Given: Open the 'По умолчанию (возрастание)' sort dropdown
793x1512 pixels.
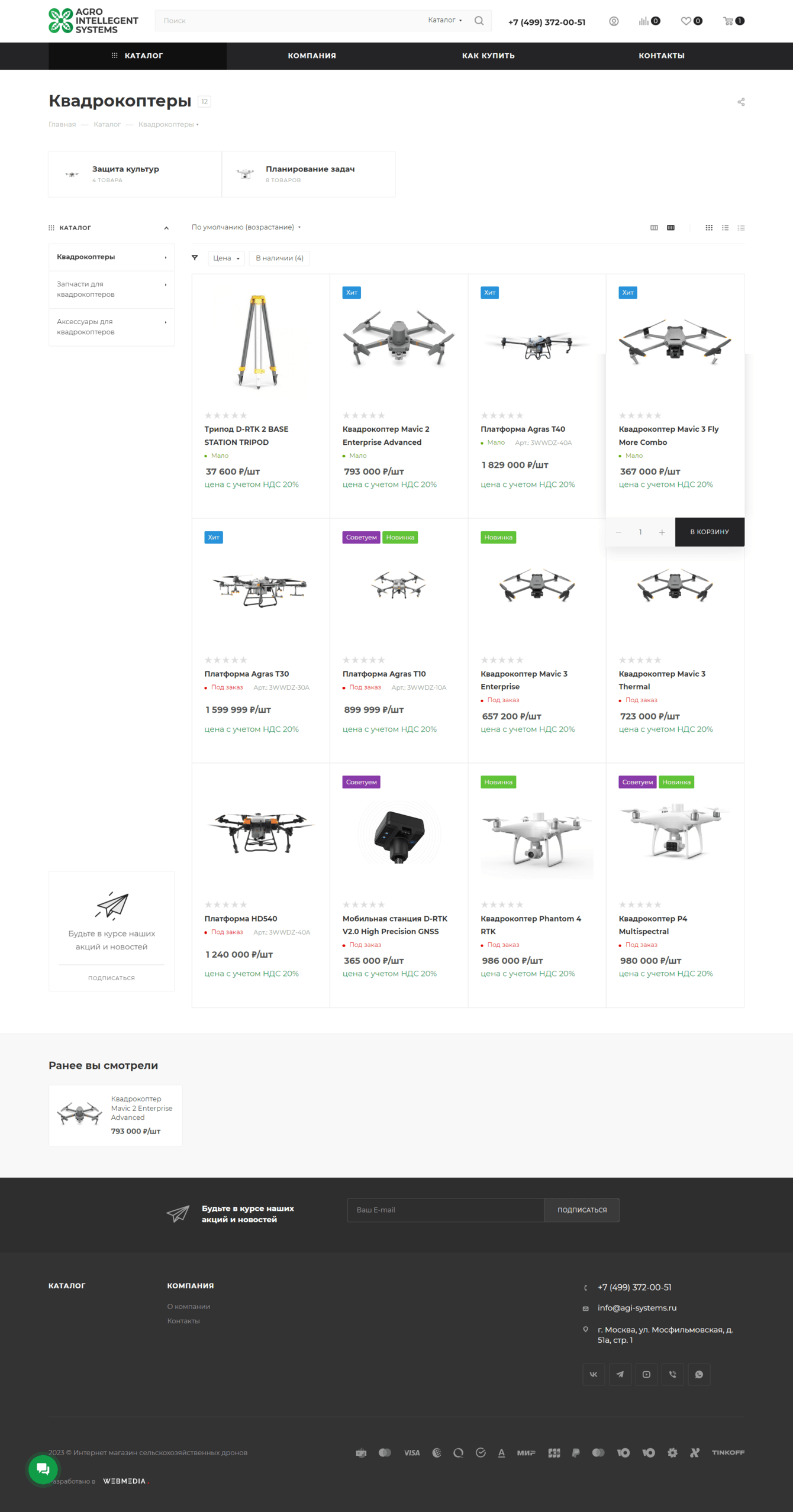Looking at the screenshot, I should tap(246, 227).
